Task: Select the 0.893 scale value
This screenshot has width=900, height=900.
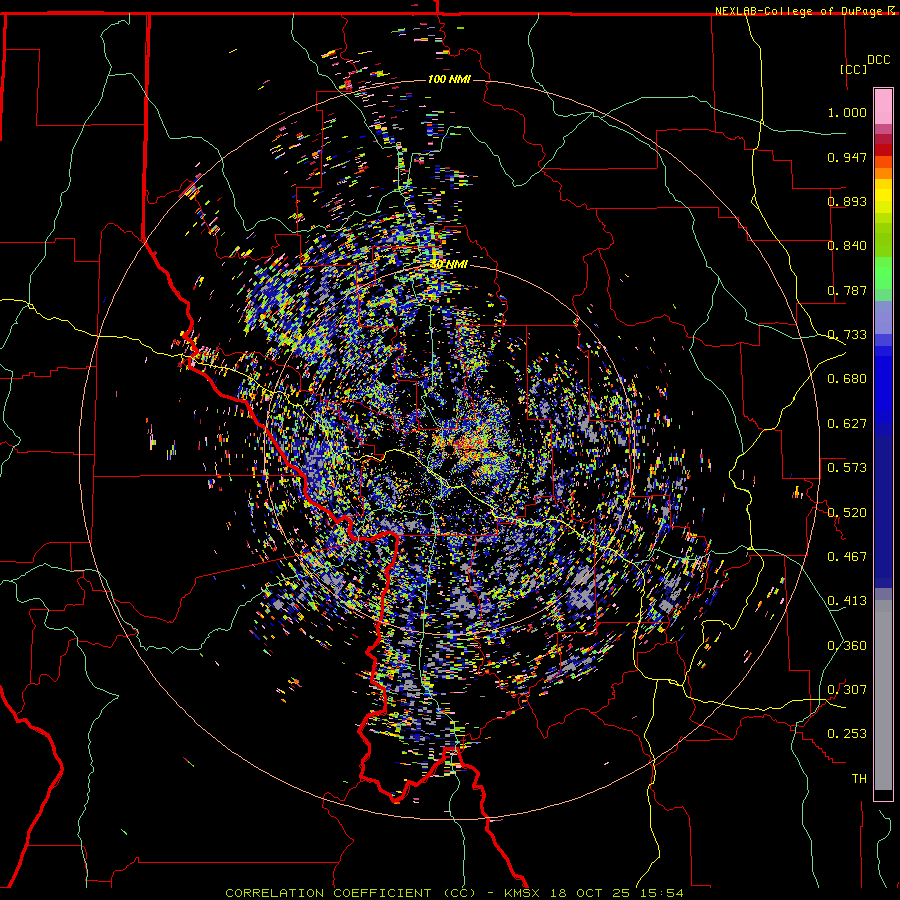Action: click(x=847, y=201)
